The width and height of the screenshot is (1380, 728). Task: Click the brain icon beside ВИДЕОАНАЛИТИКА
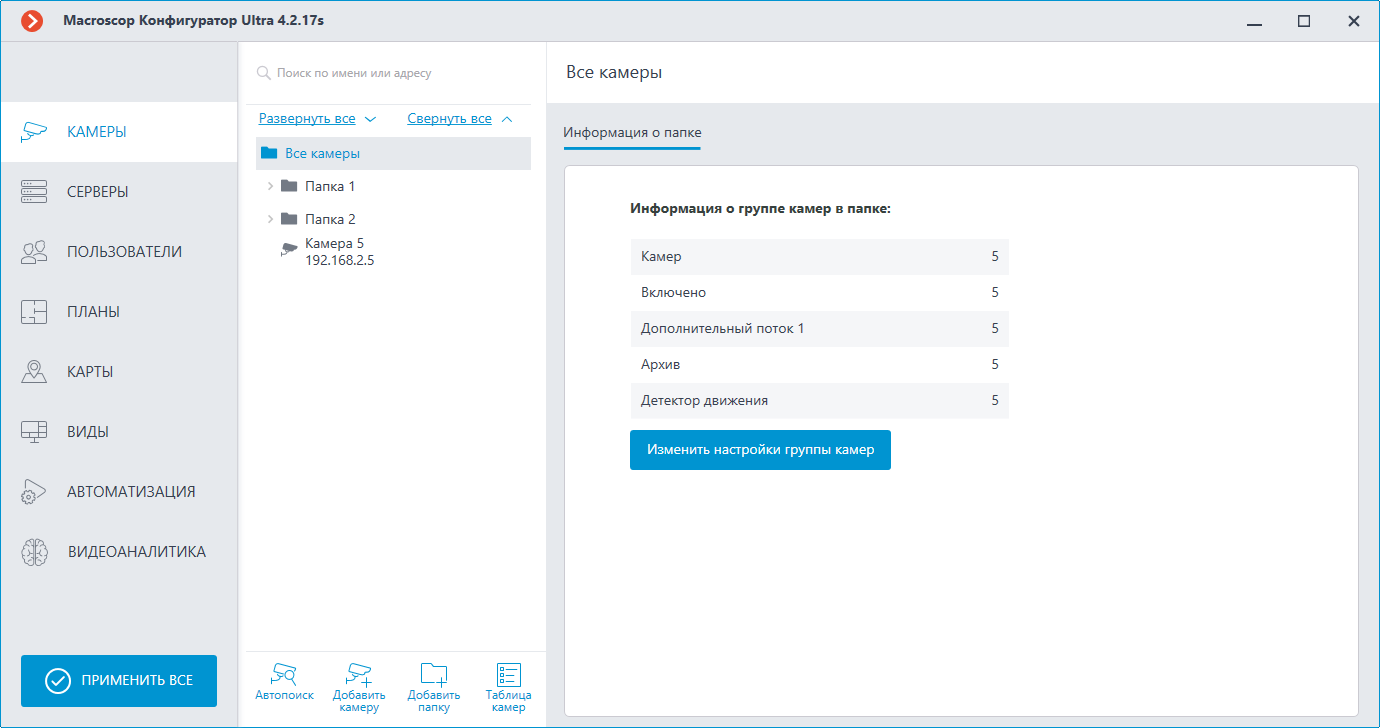[34, 552]
